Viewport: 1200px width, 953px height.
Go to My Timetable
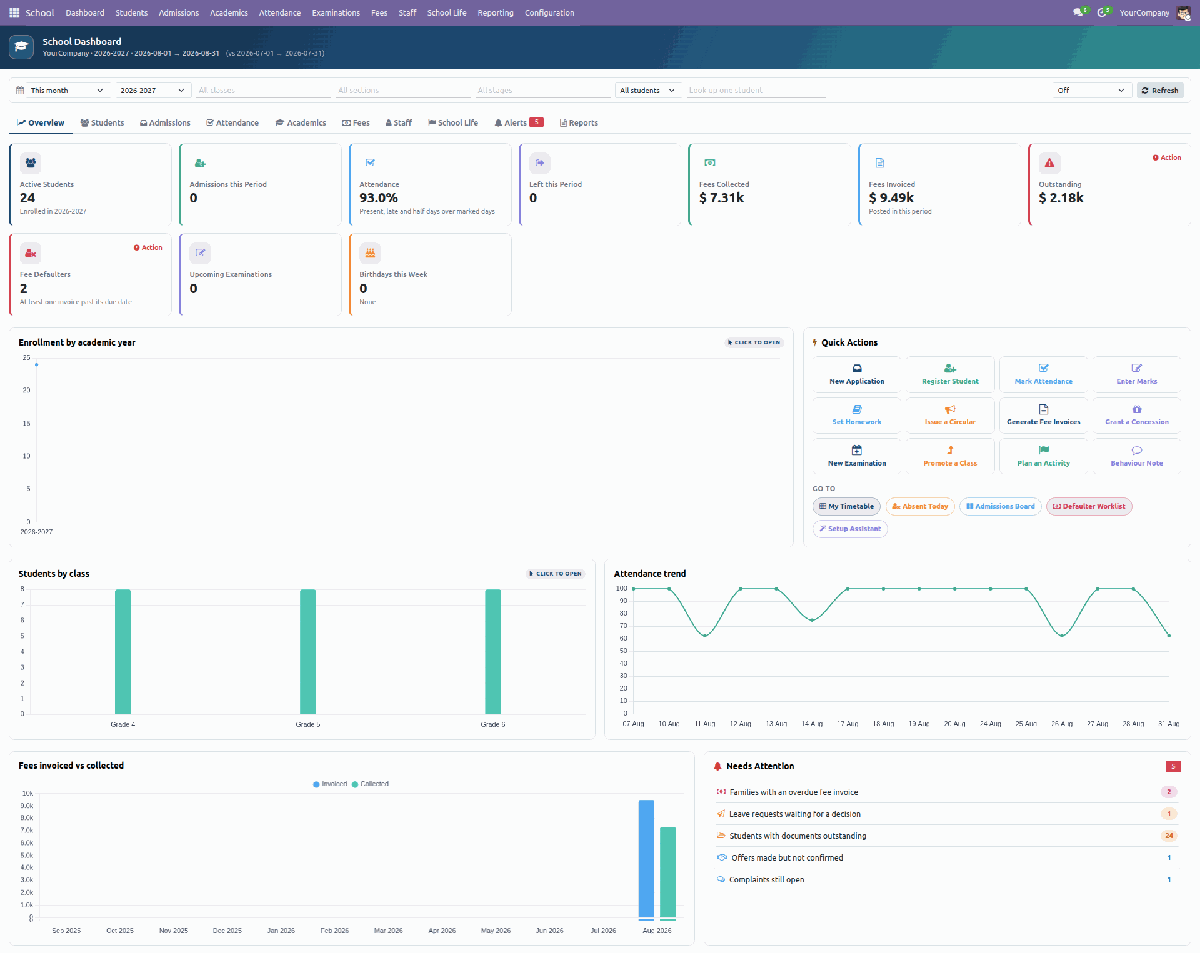847,507
